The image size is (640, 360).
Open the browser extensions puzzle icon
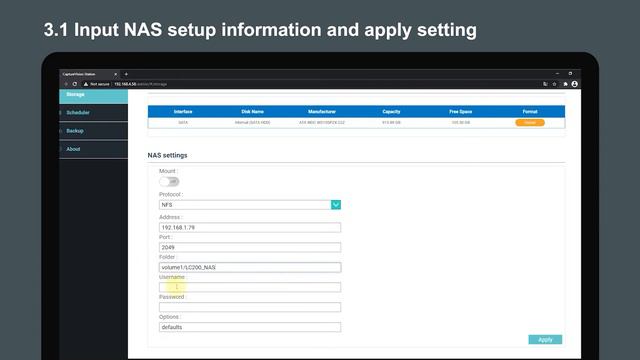coord(565,84)
